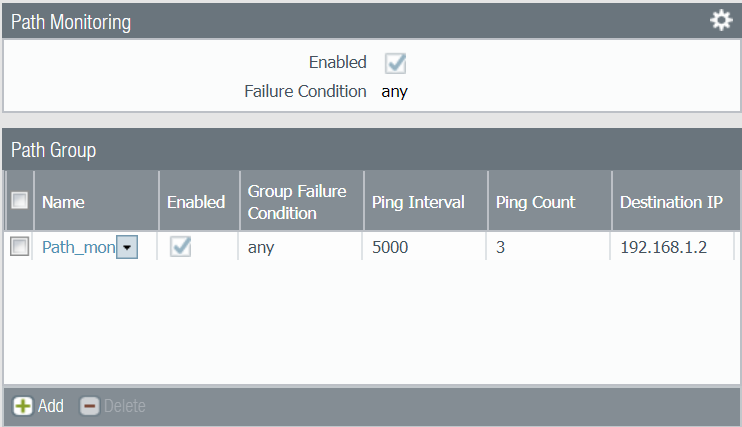Click the ping count value 3

pyautogui.click(x=500, y=248)
